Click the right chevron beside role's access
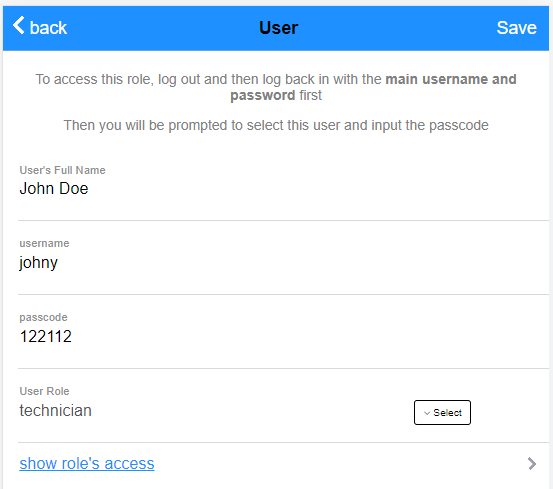This screenshot has height=489, width=553. coord(532,464)
